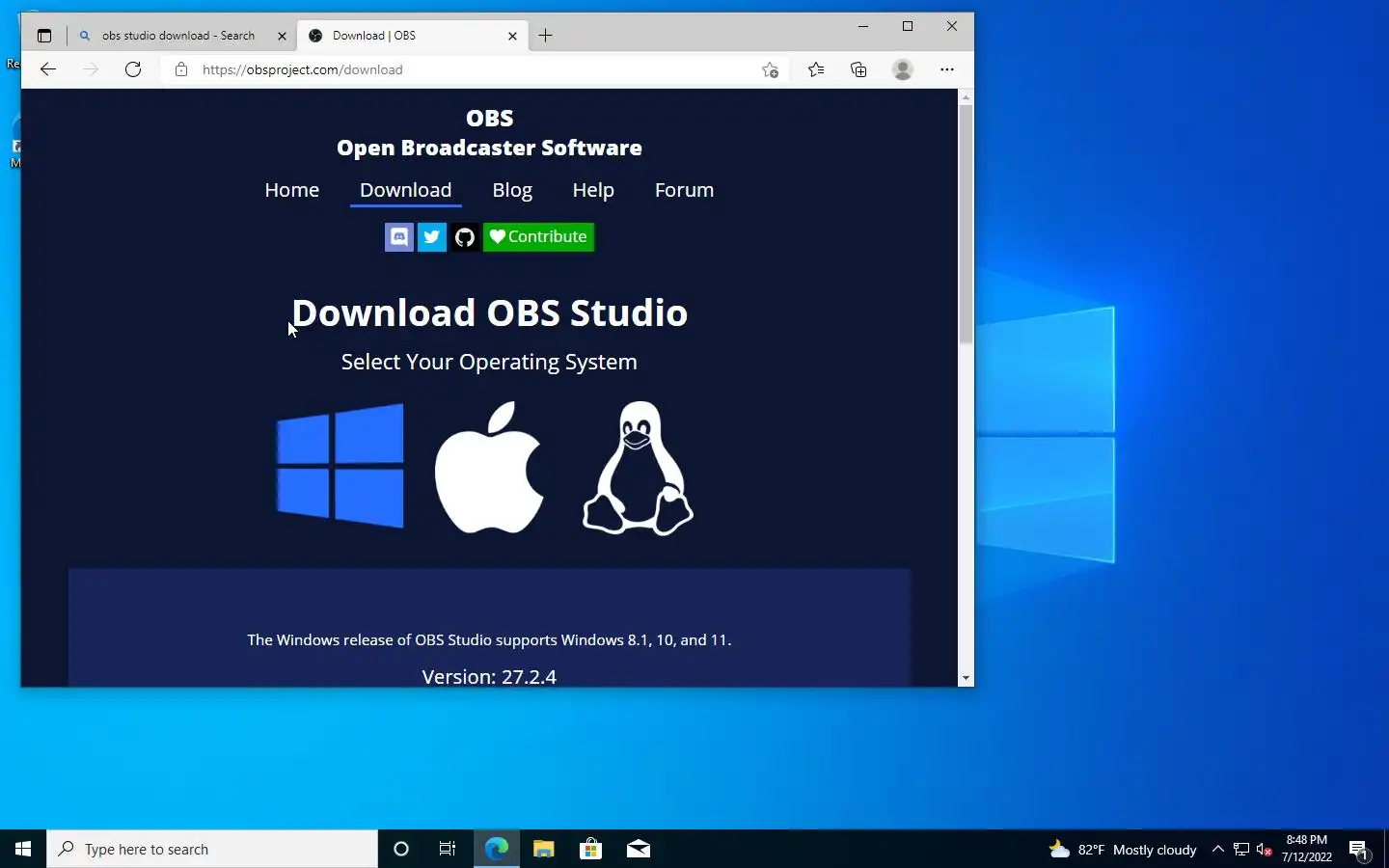The image size is (1389, 868).
Task: Switch to the obs studio download Search tab
Action: 178,36
